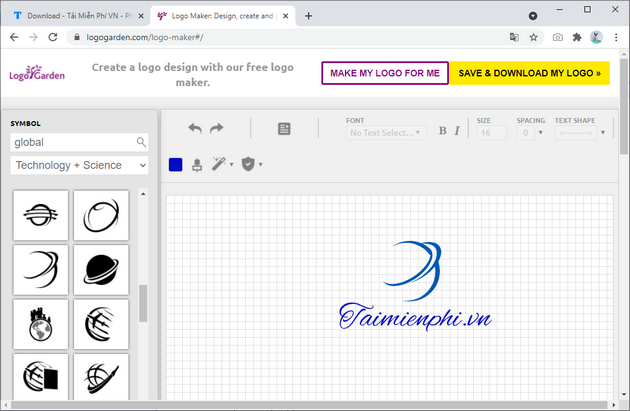This screenshot has width=630, height=411.
Task: Open the spacing dropdown arrow
Action: coord(540,133)
